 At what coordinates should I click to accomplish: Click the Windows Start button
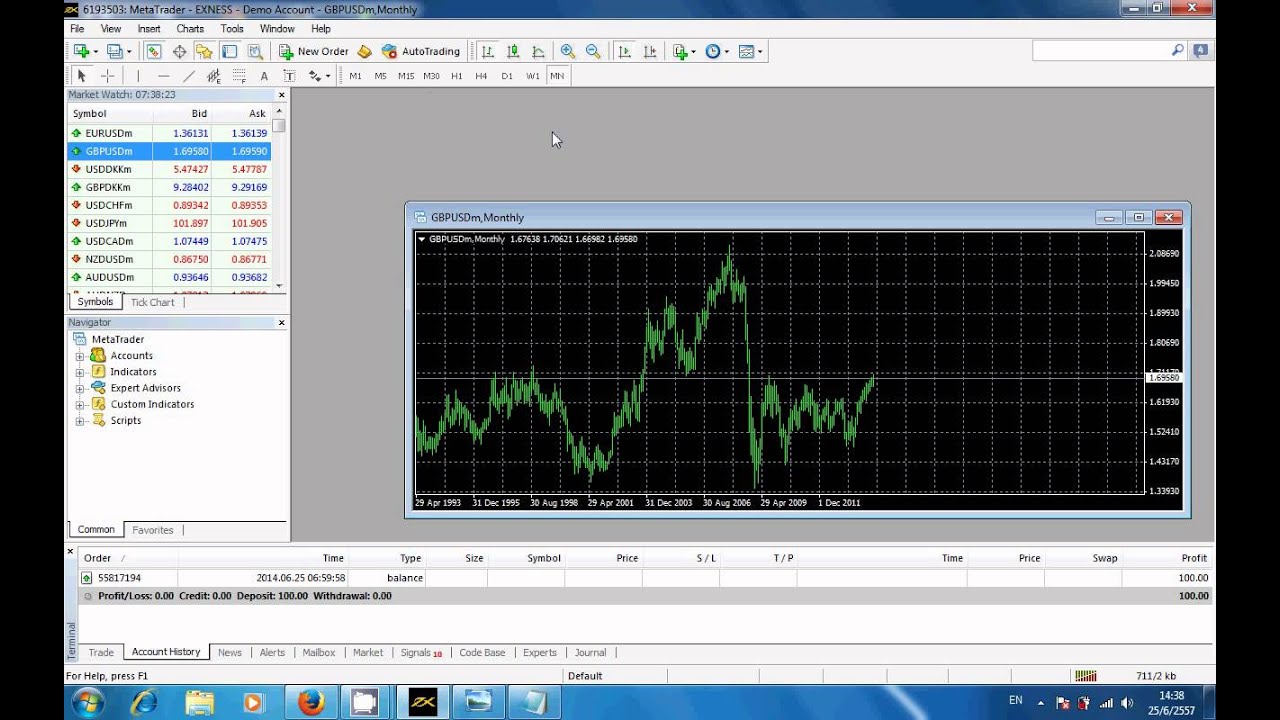[x=86, y=702]
